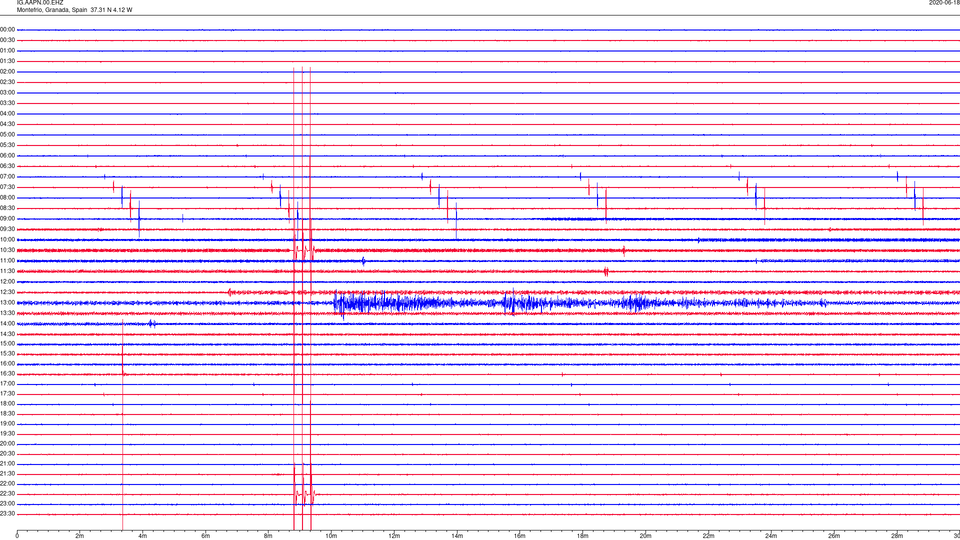Click the 01:00 time row label
The height and width of the screenshot is (540, 960).
(x=8, y=51)
